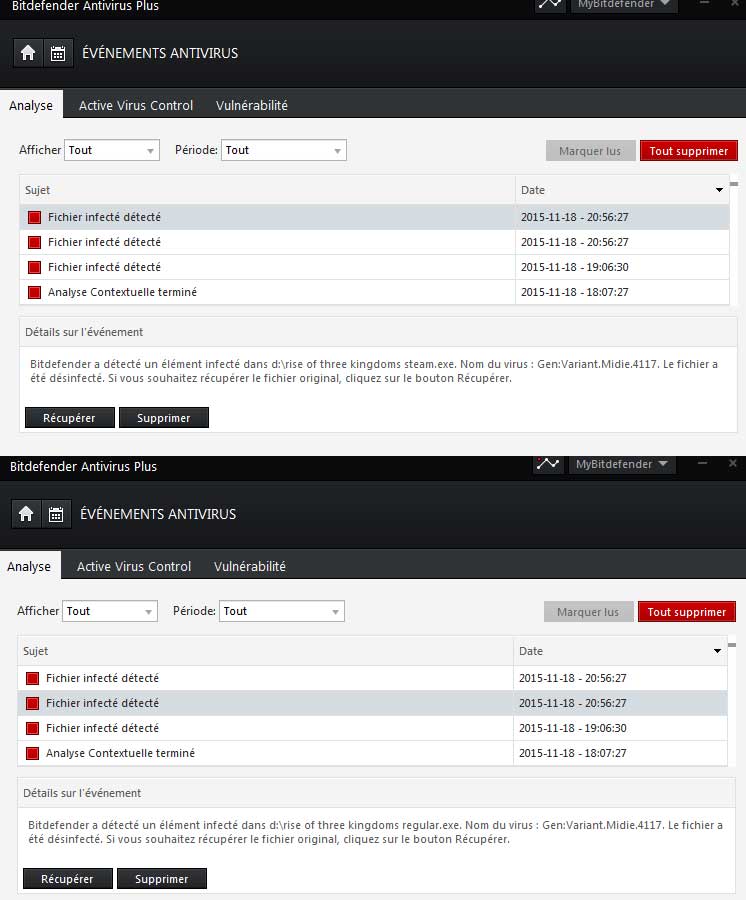The height and width of the screenshot is (900, 746).
Task: Switch to Active Virus Control tab, lower window
Action: (134, 566)
